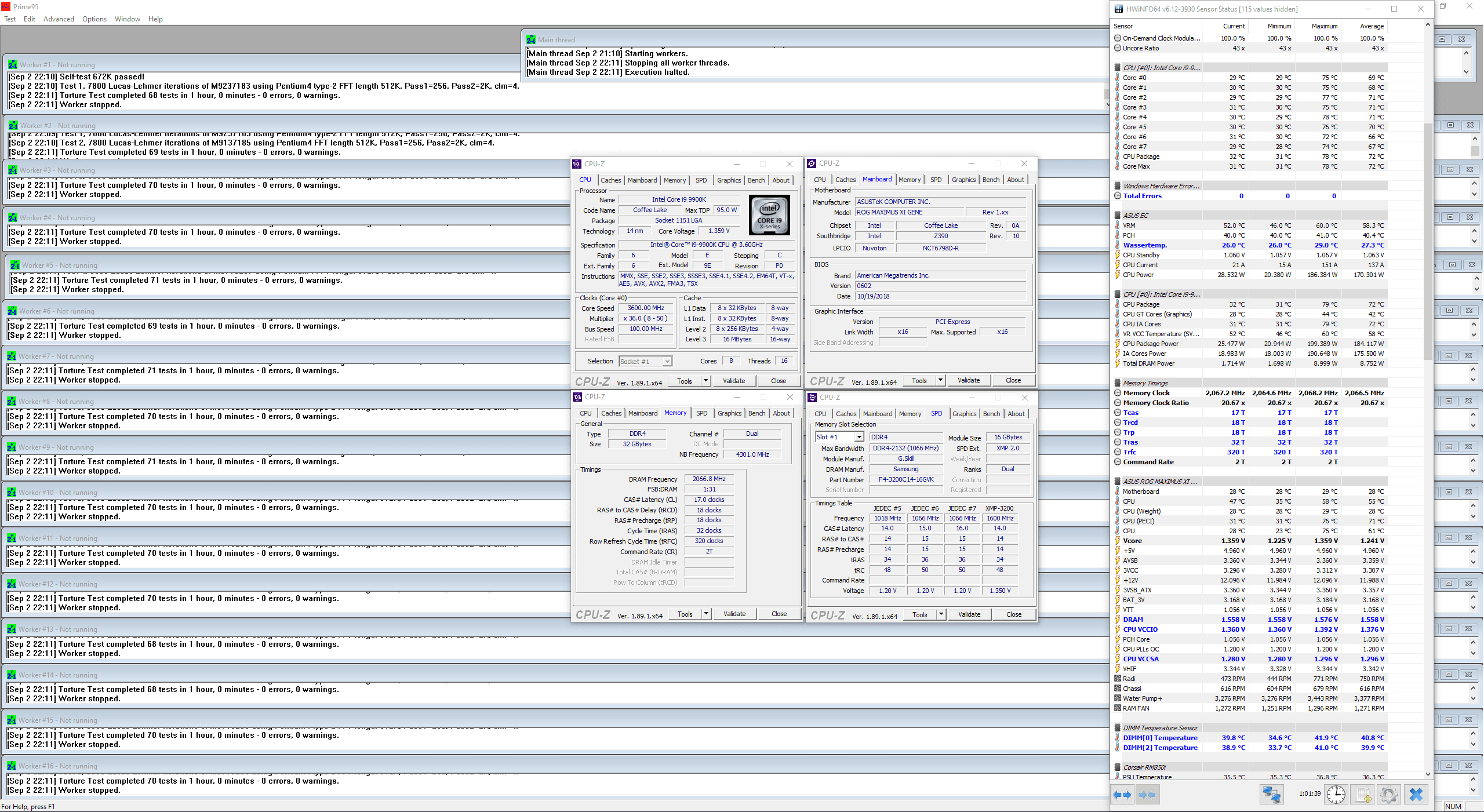Click Worker #16 window scroll down arrow
Screen dimensions: 1484x812
1473,789
